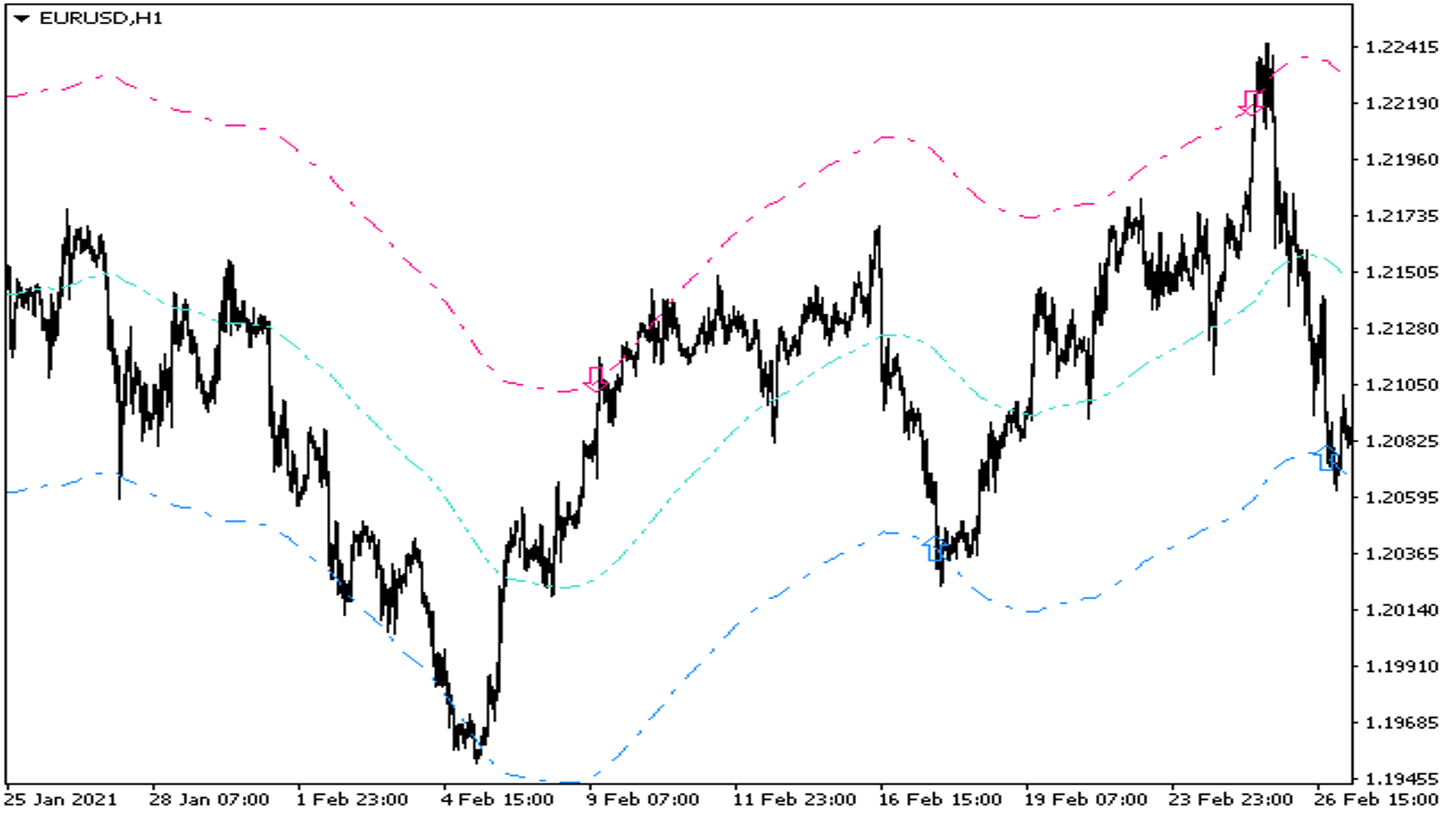This screenshot has height=819, width=1456.
Task: Open the triangle menu beside EURUSD,H1
Action: click(21, 18)
